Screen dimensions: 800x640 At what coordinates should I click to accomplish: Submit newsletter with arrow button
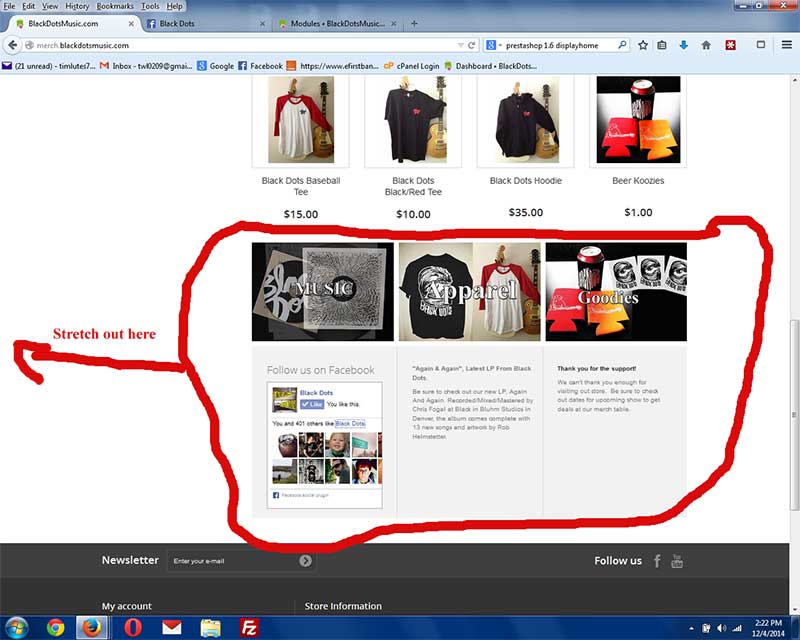point(305,561)
